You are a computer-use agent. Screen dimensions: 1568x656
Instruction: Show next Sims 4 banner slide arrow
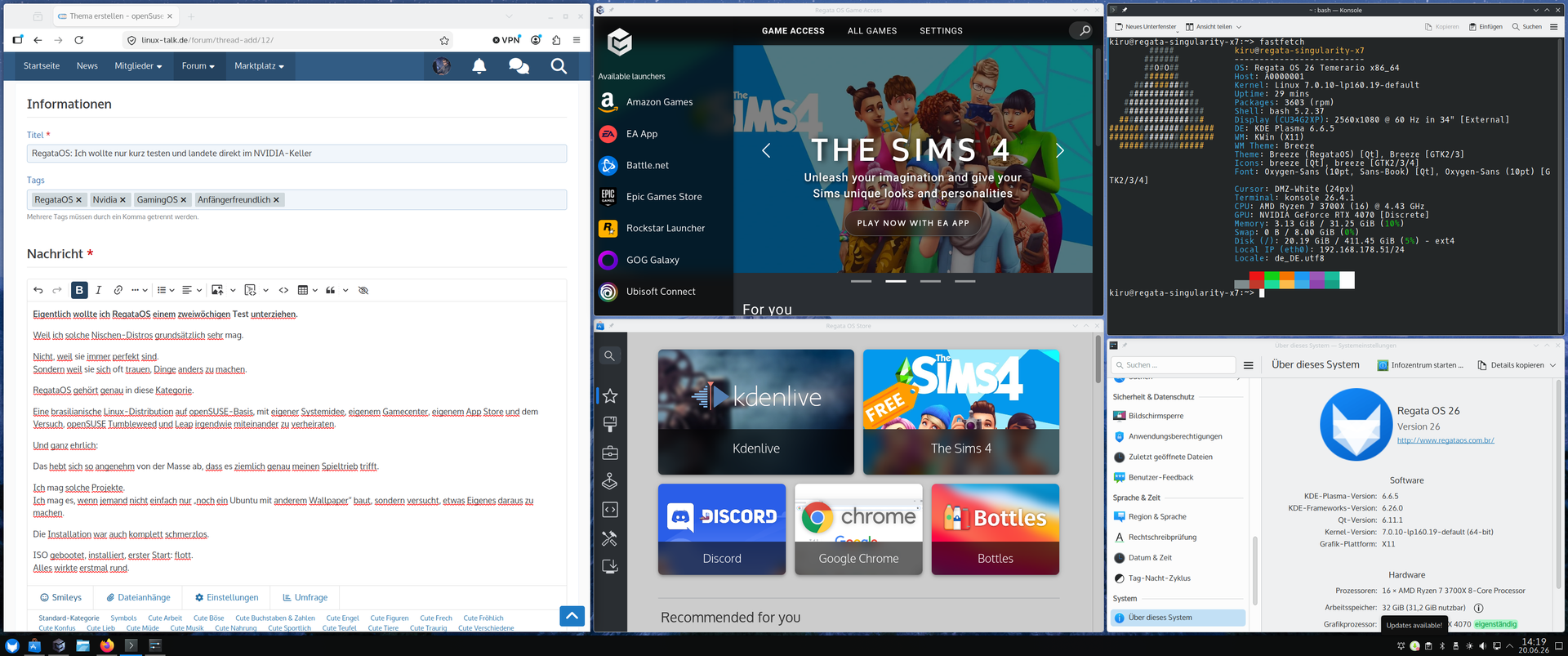(1059, 150)
